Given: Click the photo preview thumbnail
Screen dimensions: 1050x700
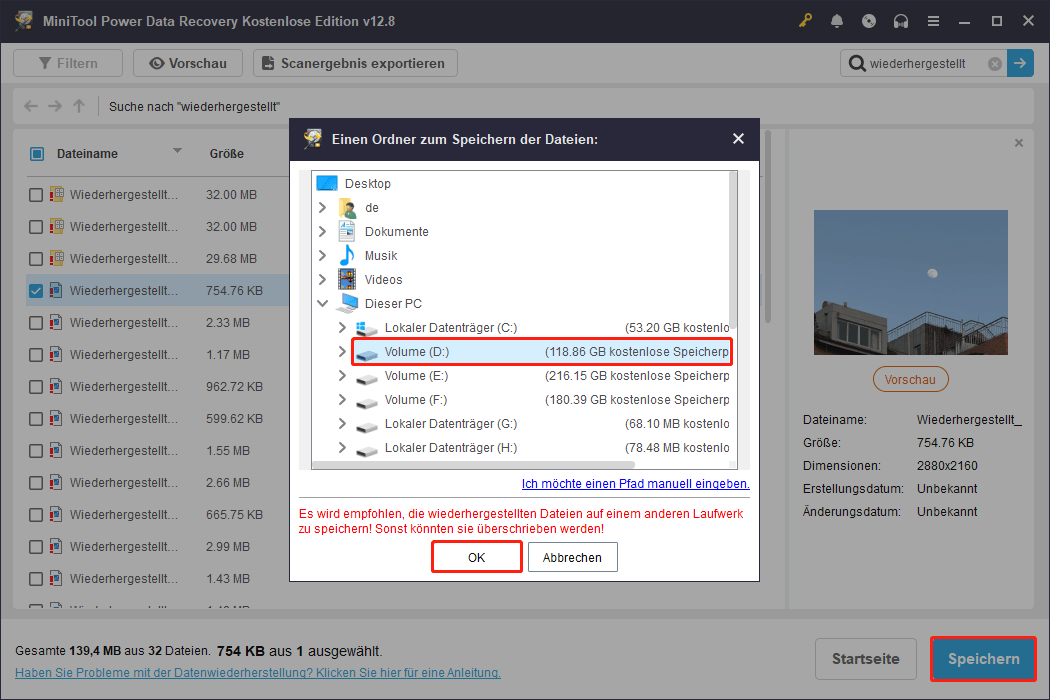Looking at the screenshot, I should pos(910,282).
